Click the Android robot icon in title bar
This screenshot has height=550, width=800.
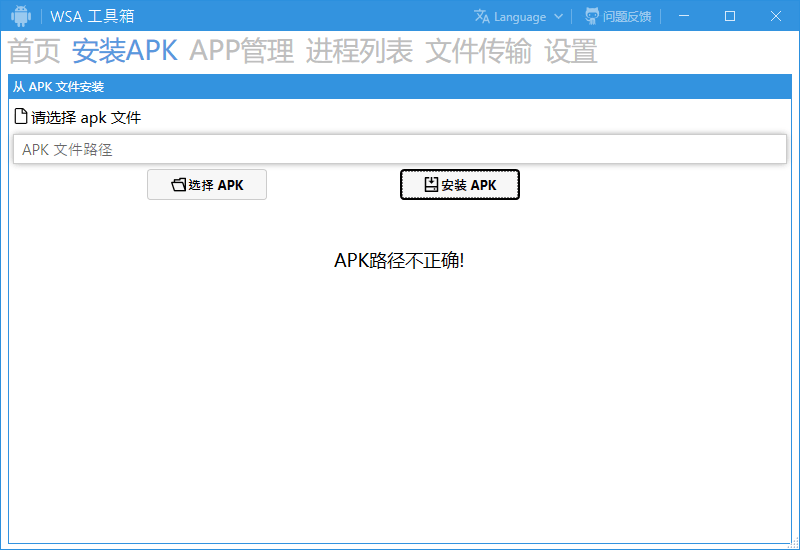click(21, 16)
